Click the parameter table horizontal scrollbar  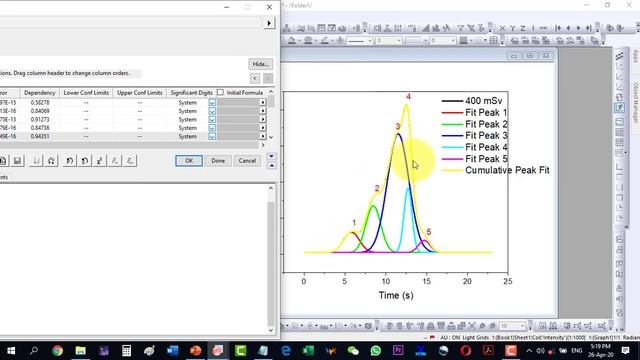click(133, 145)
